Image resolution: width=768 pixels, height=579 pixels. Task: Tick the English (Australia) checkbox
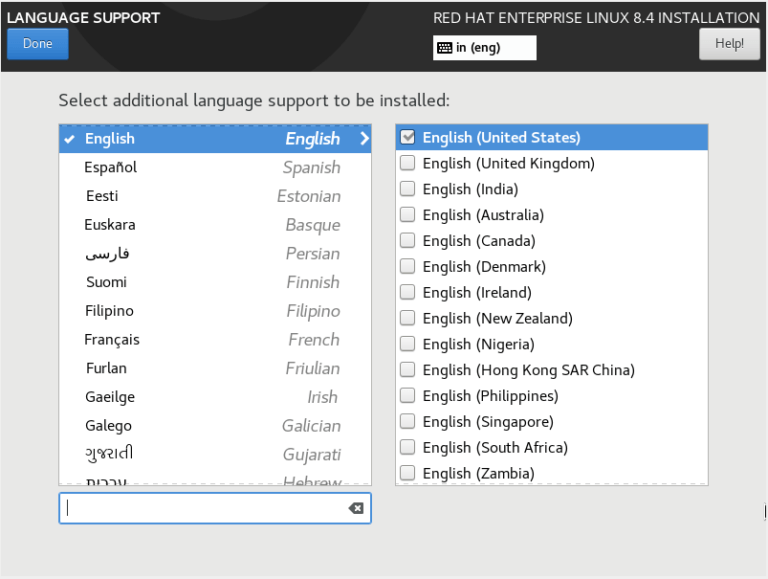[x=408, y=215]
